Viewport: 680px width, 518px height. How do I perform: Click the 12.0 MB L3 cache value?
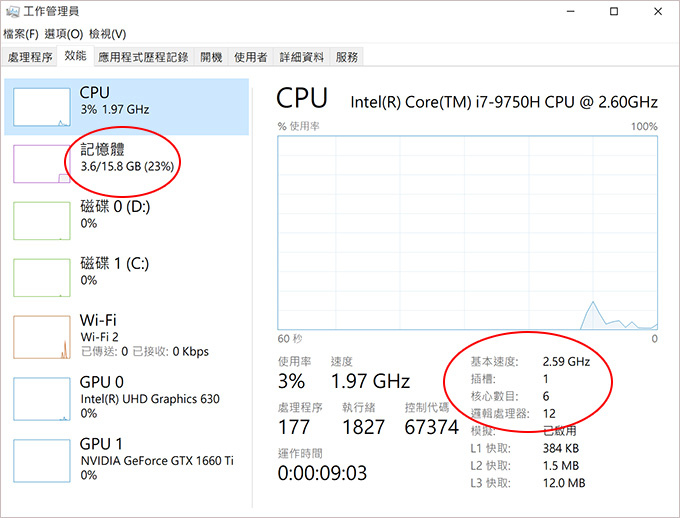564,483
